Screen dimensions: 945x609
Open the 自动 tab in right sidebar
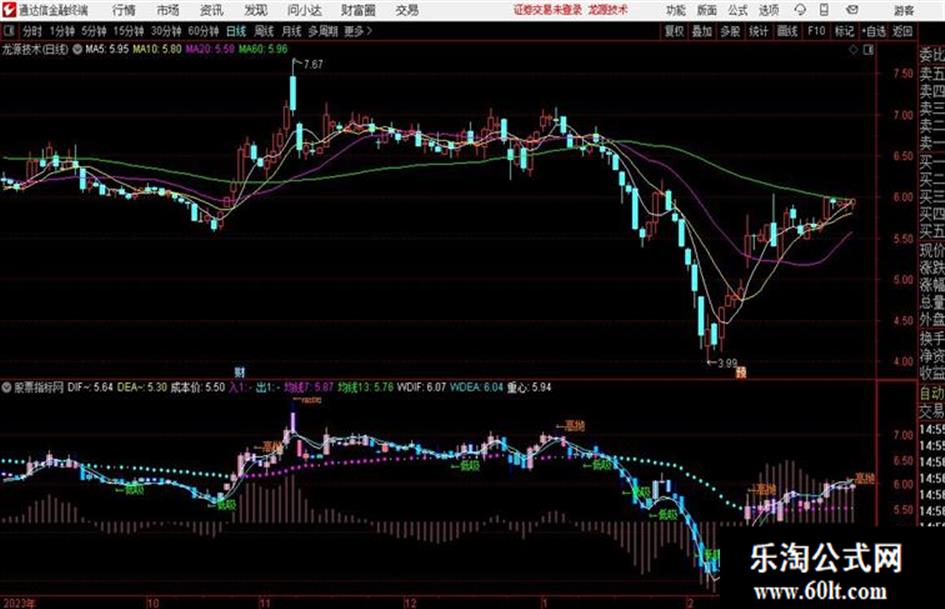click(931, 393)
